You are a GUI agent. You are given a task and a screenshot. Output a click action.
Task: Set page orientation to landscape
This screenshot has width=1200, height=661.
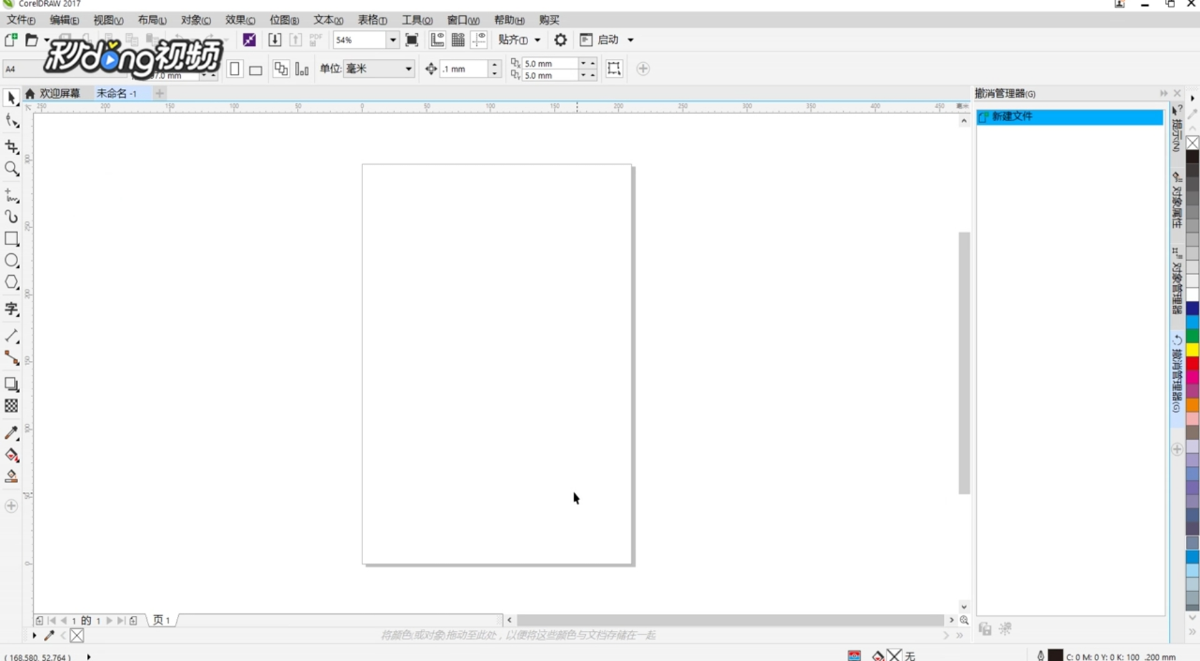pos(256,69)
